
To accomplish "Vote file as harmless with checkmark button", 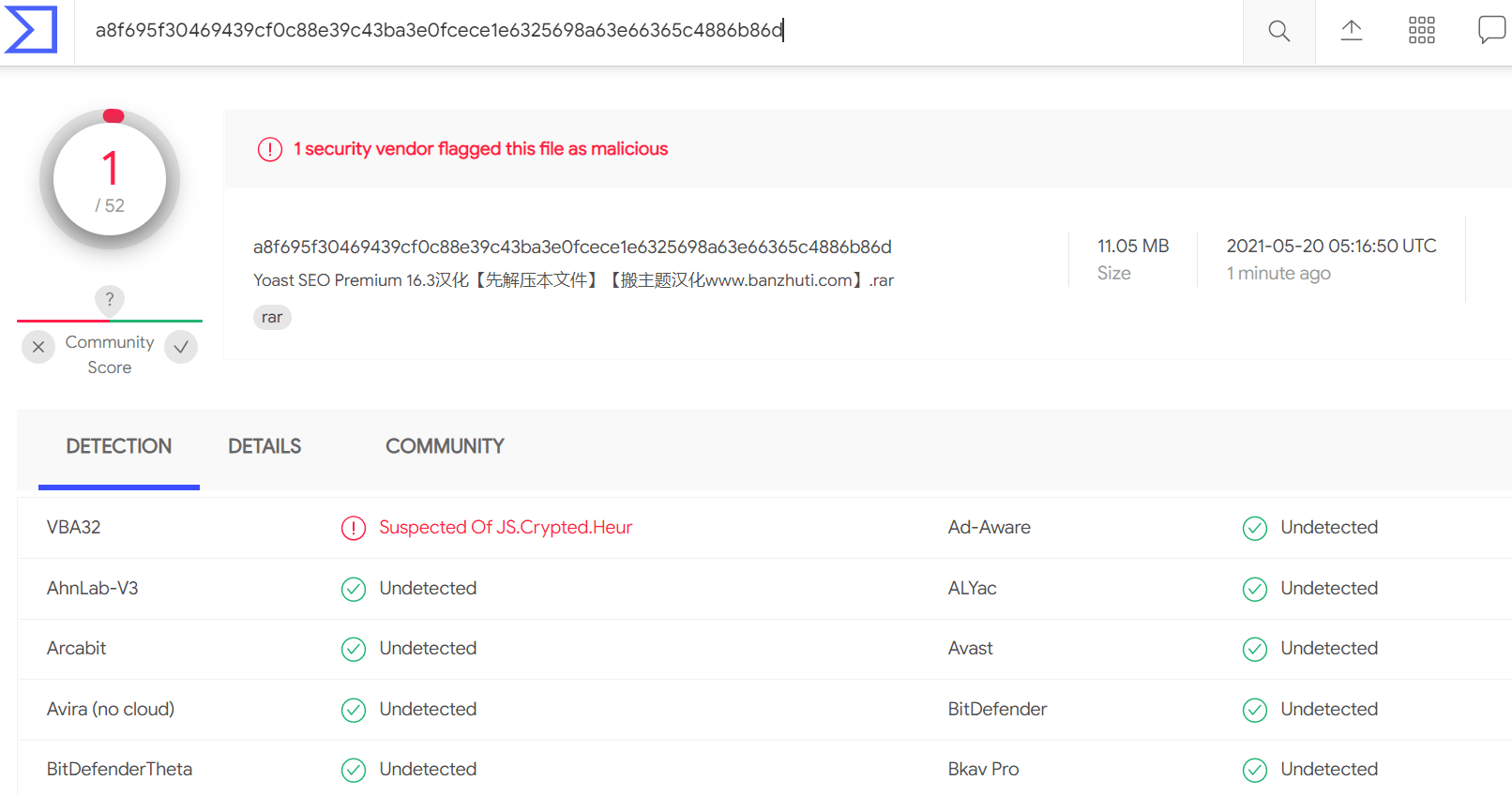I will point(181,347).
